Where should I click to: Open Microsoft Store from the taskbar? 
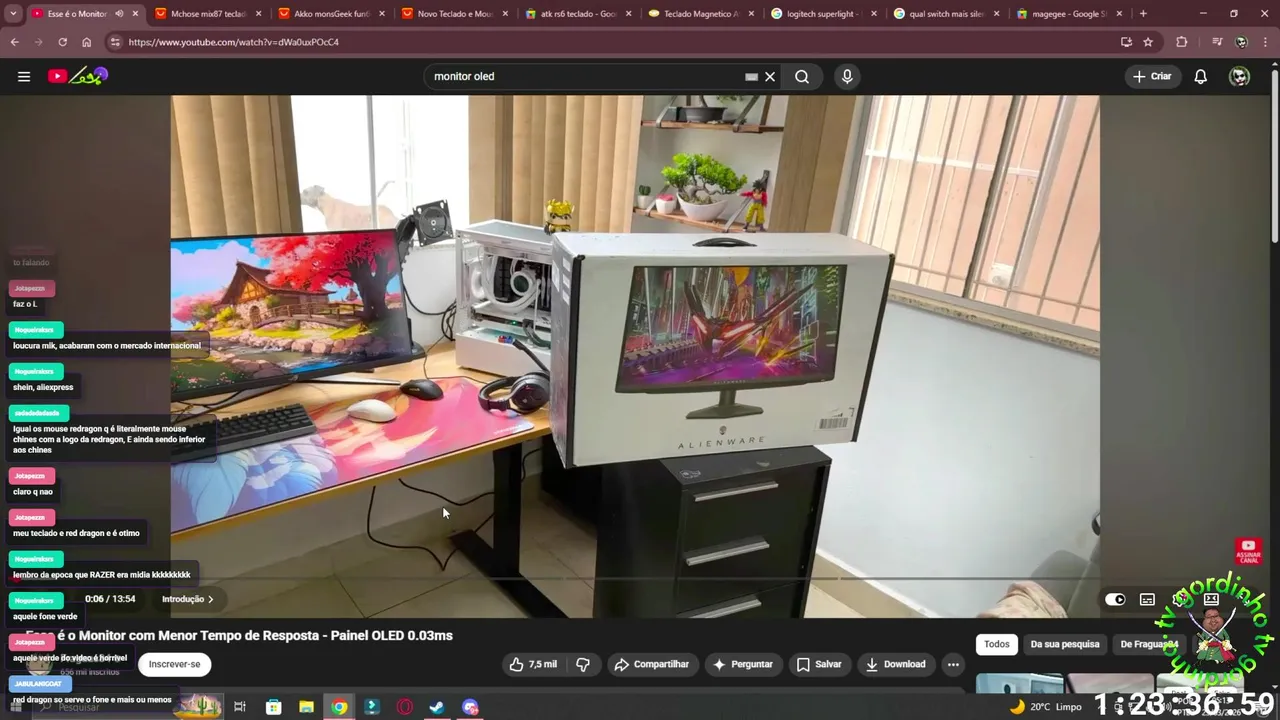click(273, 707)
